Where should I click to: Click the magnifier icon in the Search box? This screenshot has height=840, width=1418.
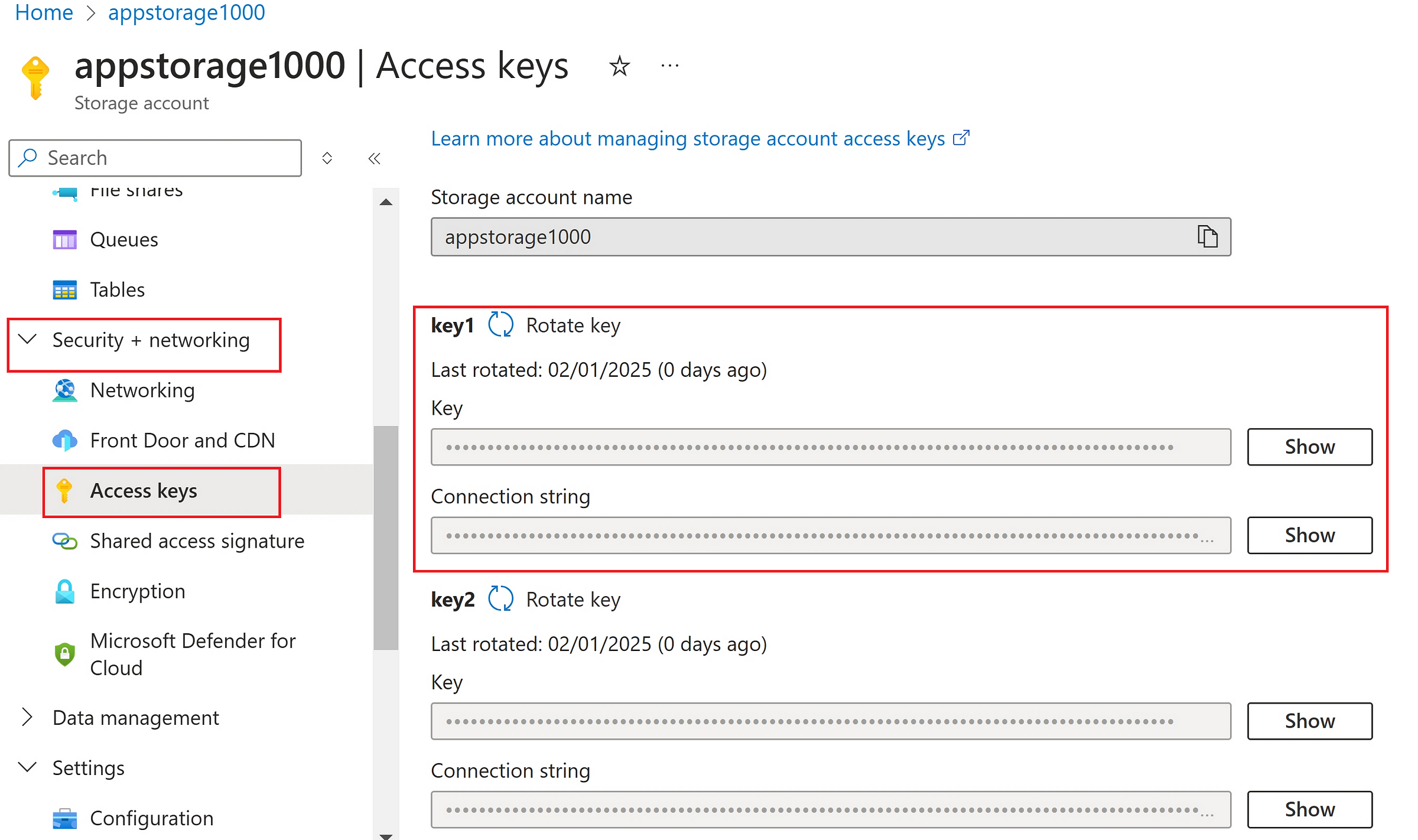point(28,158)
